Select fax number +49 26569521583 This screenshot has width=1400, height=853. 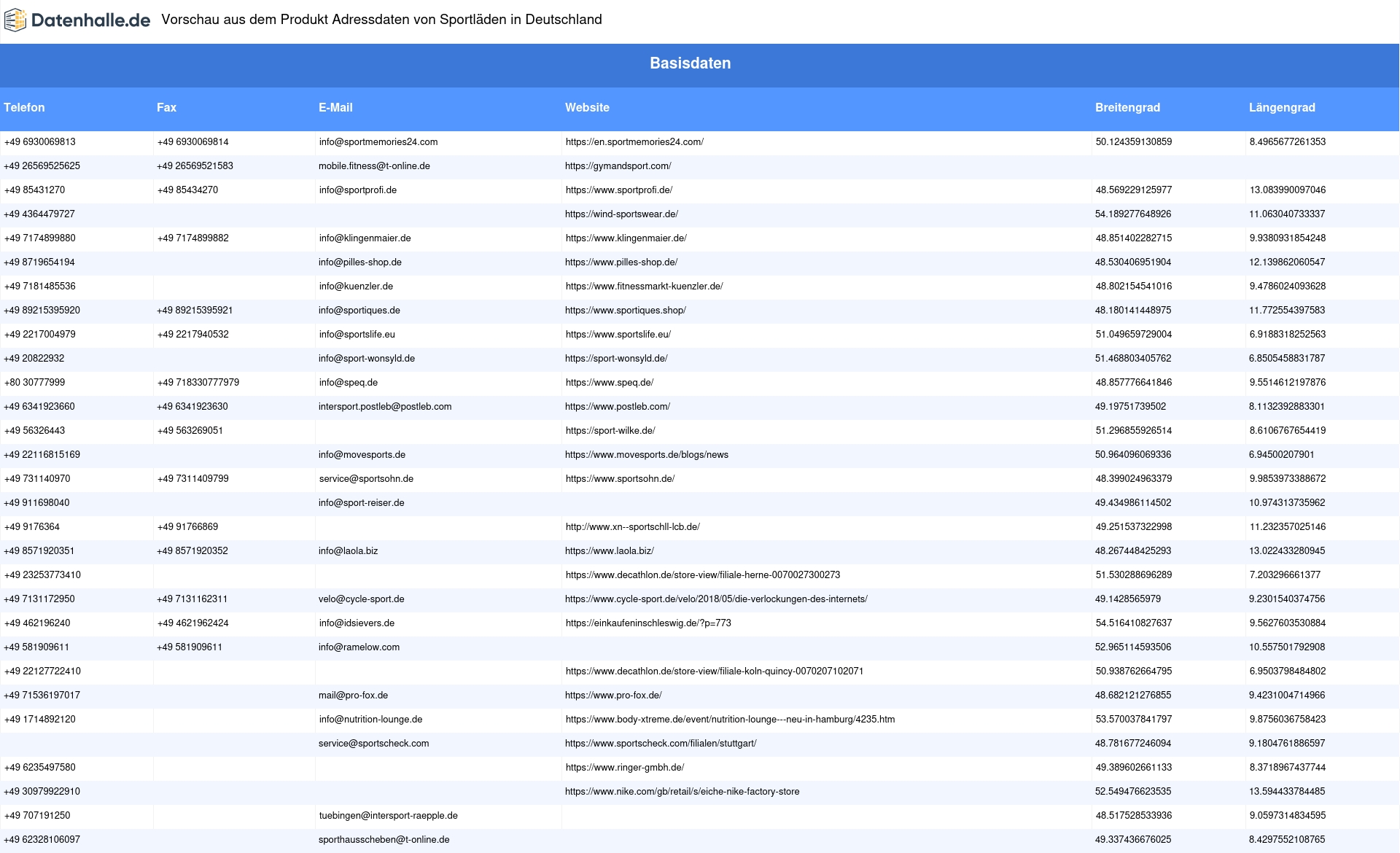coord(195,166)
